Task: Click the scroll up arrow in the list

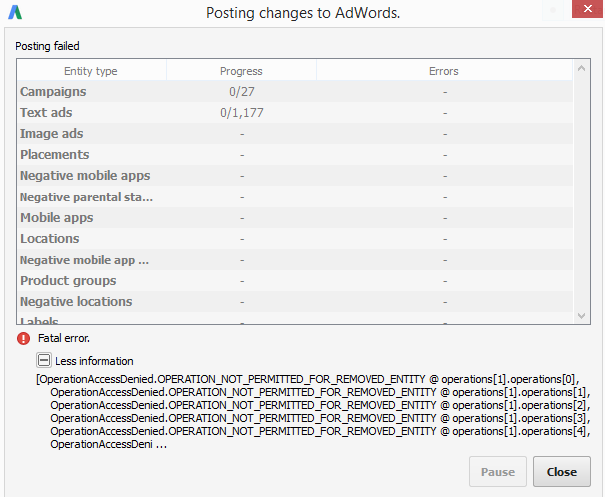Action: click(x=581, y=69)
